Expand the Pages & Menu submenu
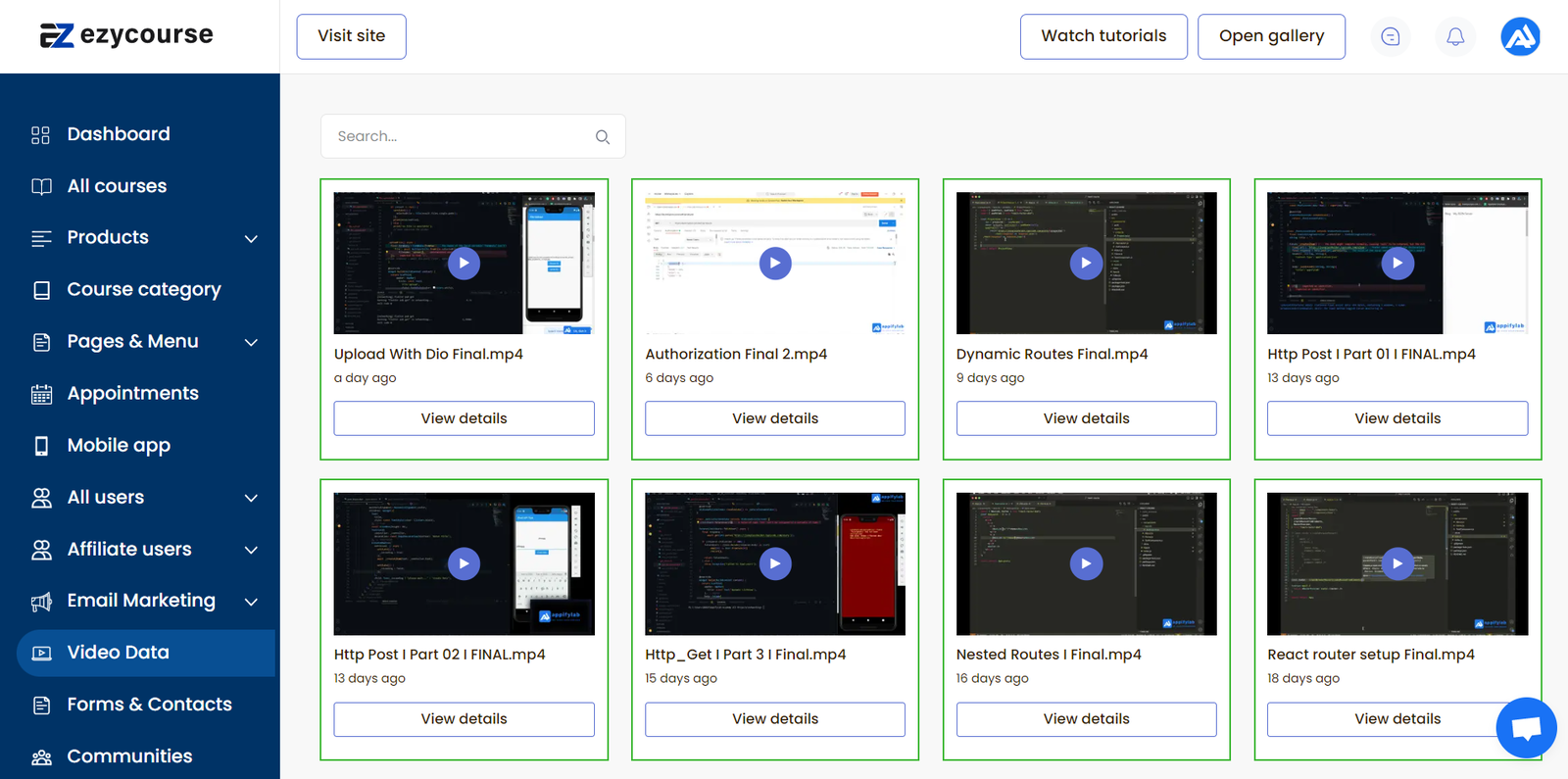 pyautogui.click(x=251, y=342)
